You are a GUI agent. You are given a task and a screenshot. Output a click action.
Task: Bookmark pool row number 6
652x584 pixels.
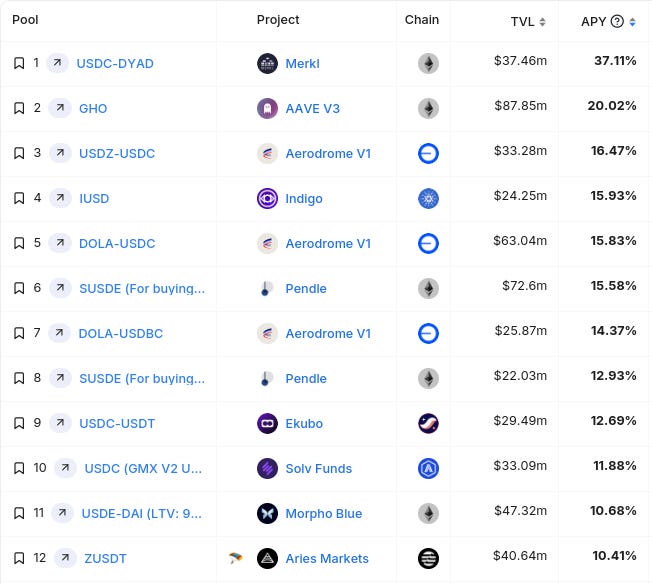coord(19,288)
